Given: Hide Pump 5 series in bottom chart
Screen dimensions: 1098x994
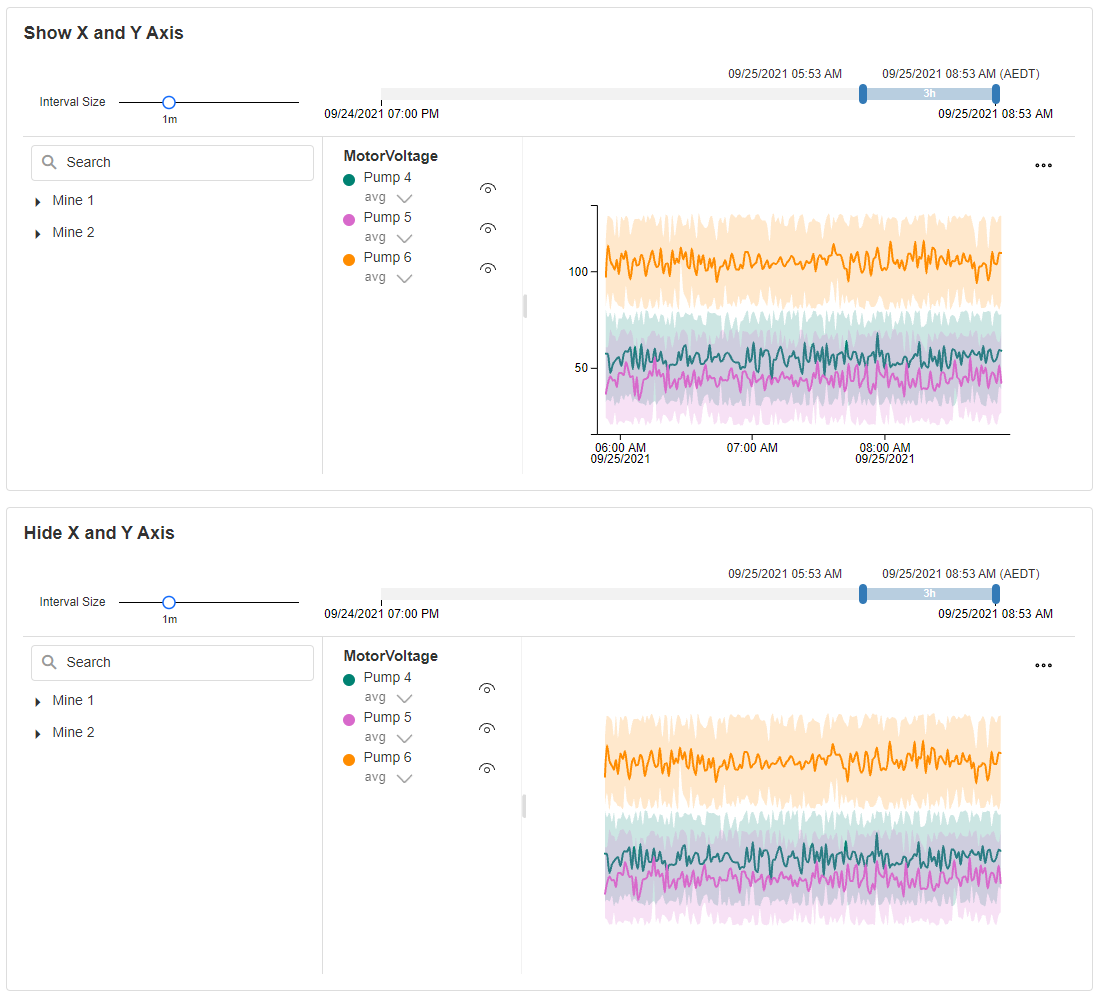Looking at the screenshot, I should (x=488, y=728).
